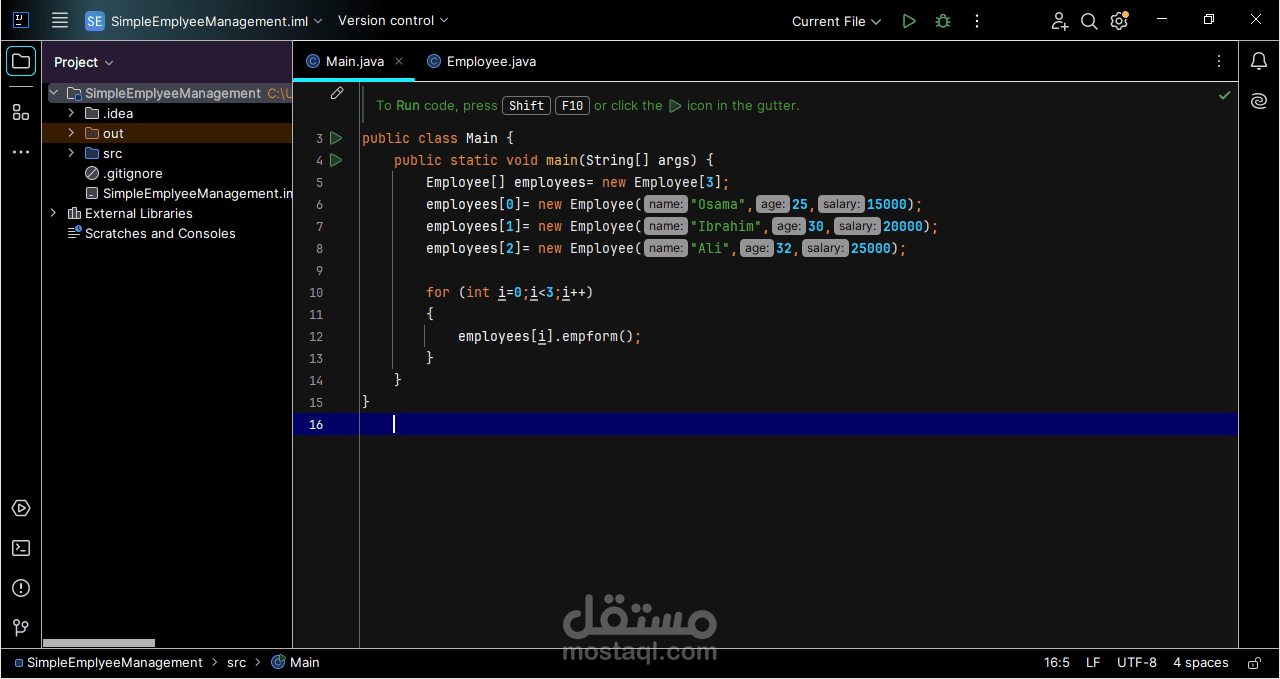Open the Problems tool window icon
The image size is (1280, 679).
(x=21, y=588)
